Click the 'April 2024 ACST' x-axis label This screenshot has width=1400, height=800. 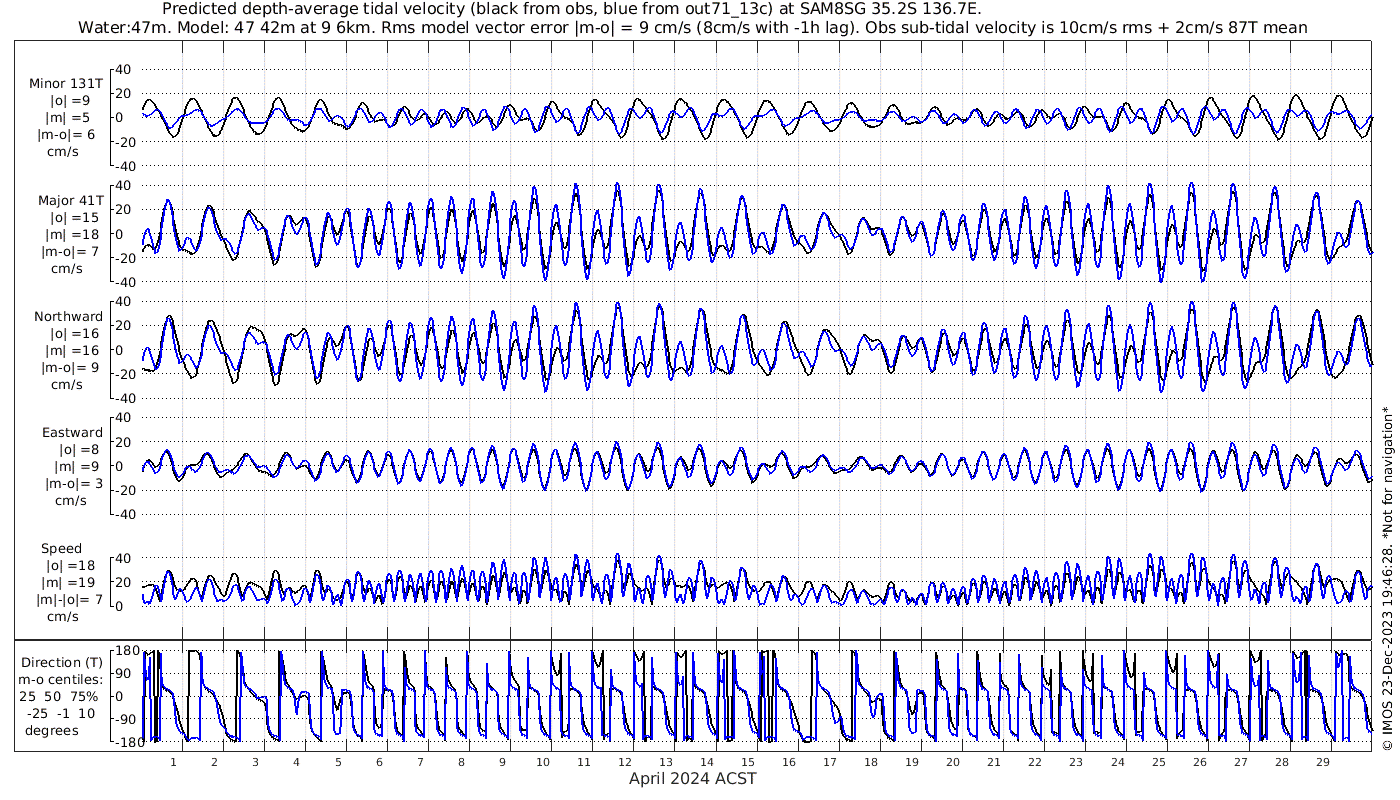tap(693, 778)
